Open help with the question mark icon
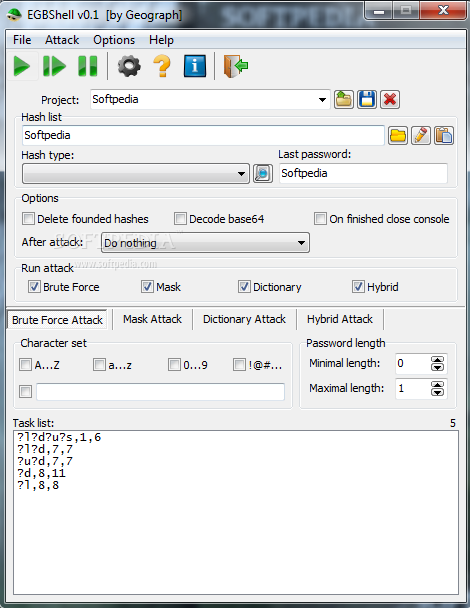 (x=162, y=66)
